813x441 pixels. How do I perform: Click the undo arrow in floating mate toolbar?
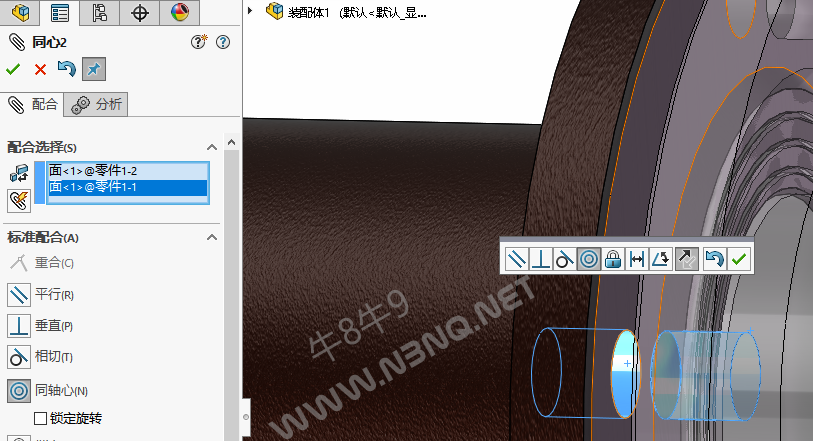tap(714, 259)
